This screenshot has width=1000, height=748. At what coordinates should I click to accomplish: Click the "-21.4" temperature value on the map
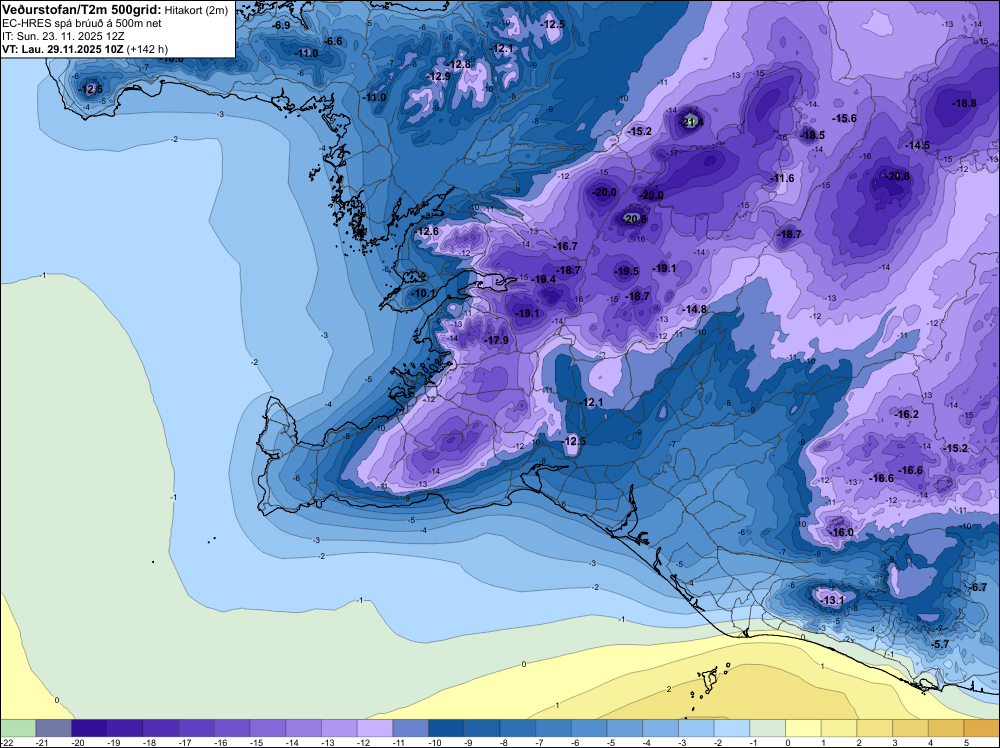tap(693, 122)
